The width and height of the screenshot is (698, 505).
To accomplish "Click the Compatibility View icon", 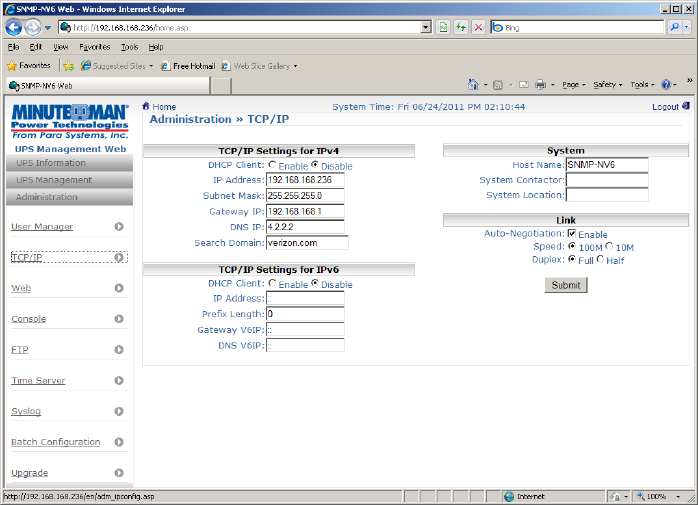I will (443, 28).
